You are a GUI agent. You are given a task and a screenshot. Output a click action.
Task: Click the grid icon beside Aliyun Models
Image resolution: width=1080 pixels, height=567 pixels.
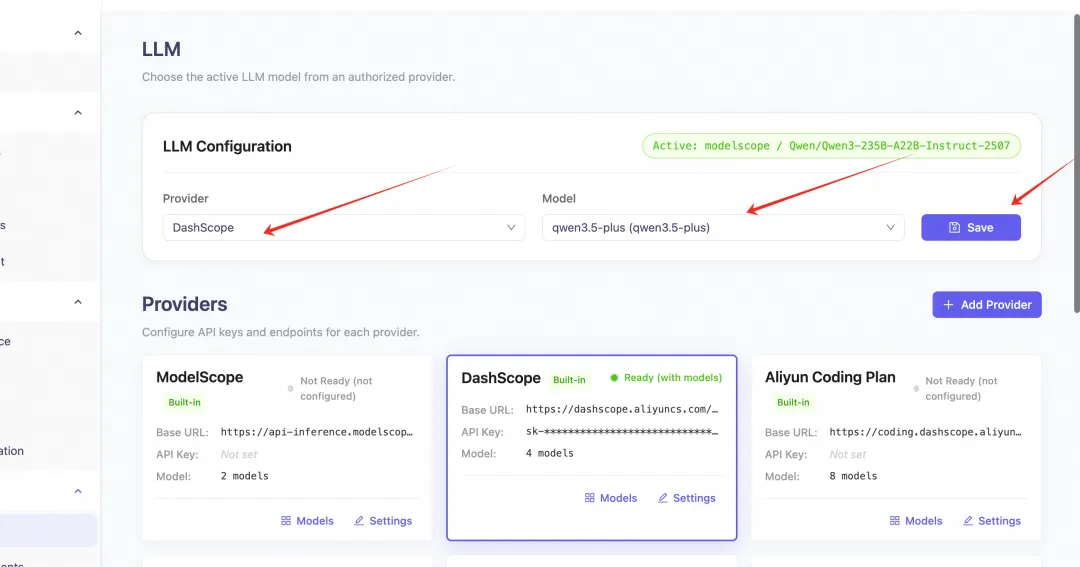[x=895, y=521]
